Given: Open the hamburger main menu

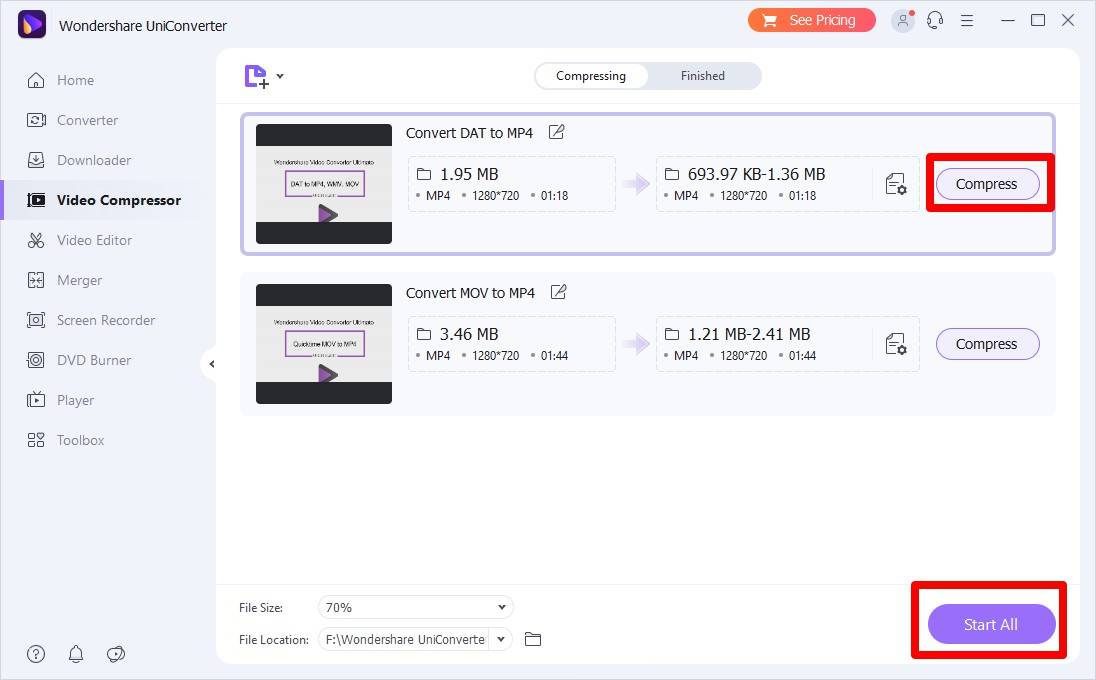Looking at the screenshot, I should 967,21.
